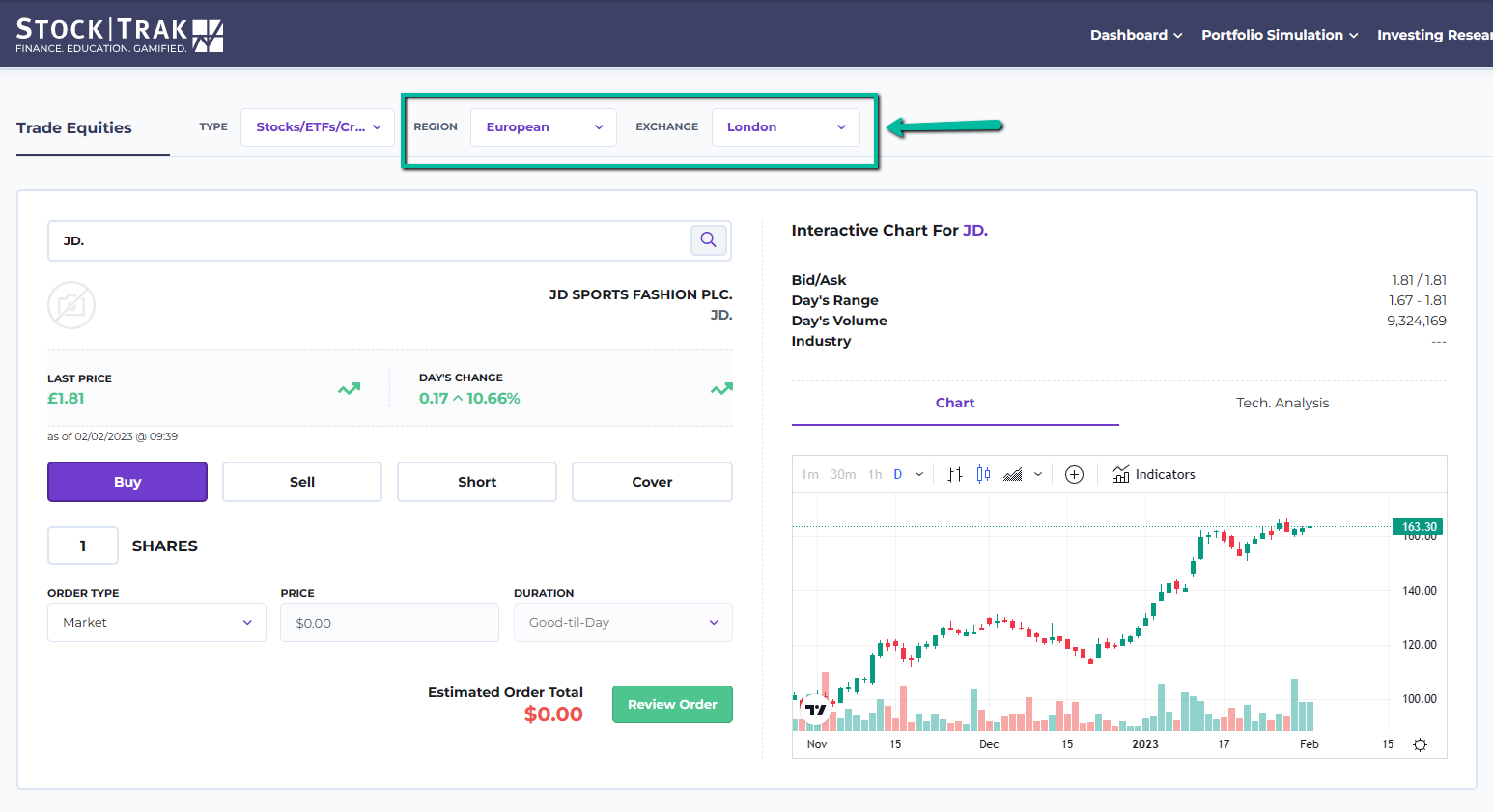Open chart Indicators

pos(1153,474)
